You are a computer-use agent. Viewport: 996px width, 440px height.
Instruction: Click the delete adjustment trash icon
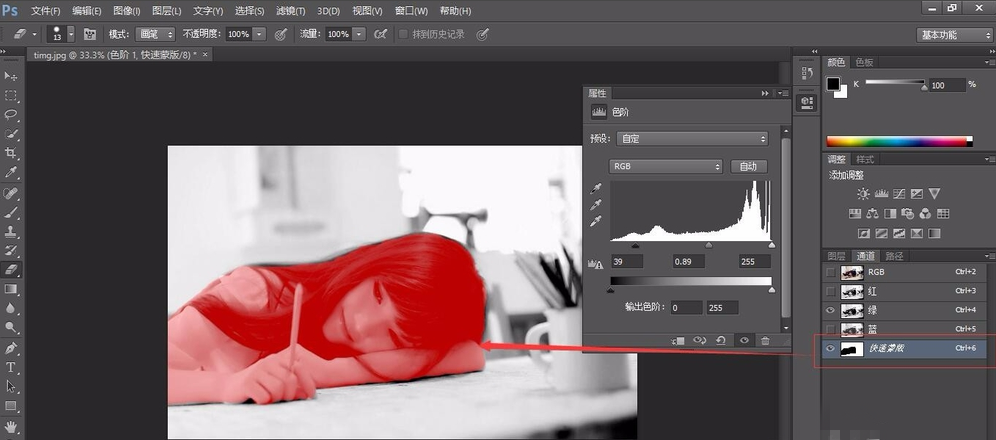click(765, 340)
